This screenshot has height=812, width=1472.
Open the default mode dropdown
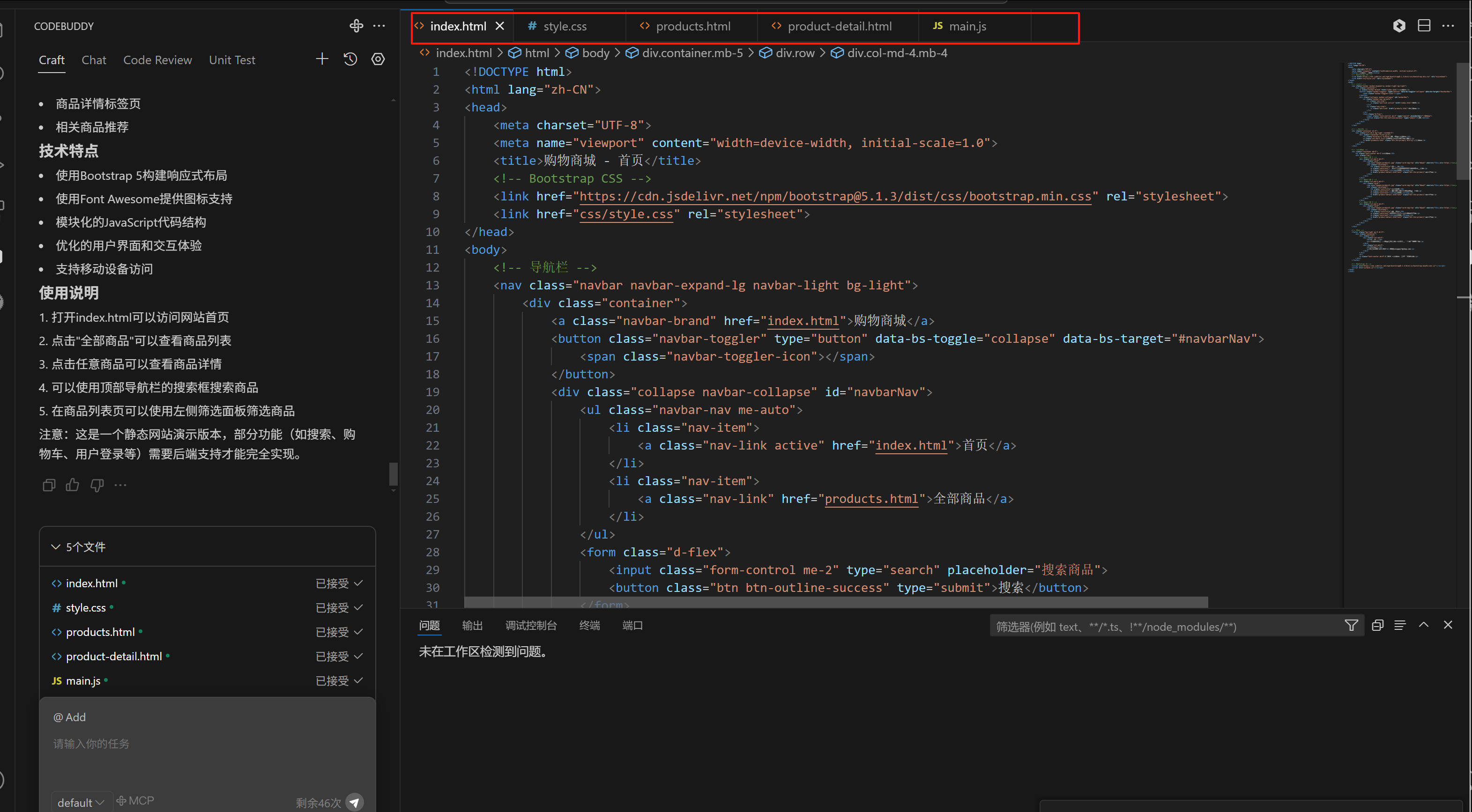pos(81,802)
